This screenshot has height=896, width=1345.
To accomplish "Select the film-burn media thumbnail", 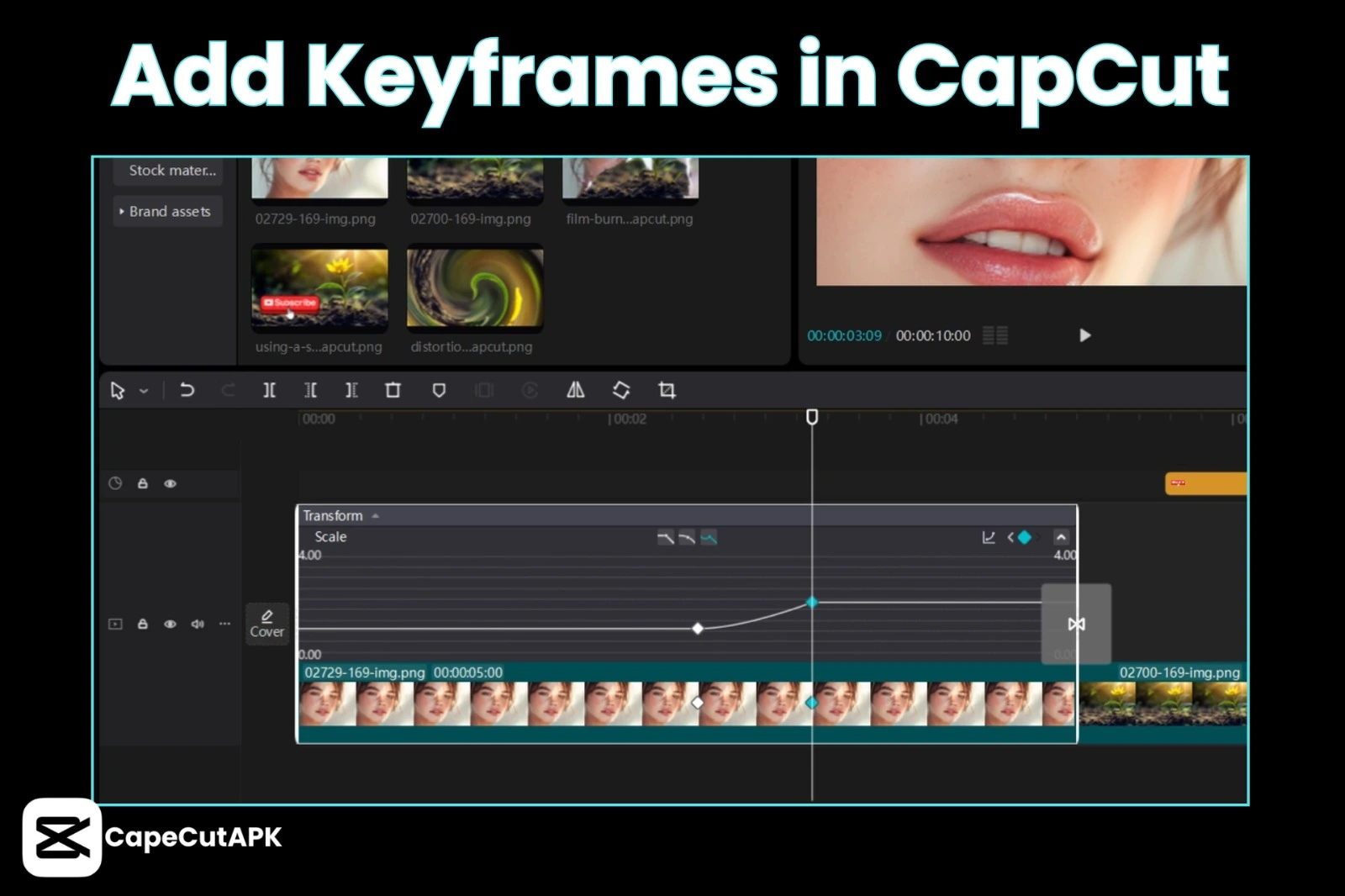I will coord(630,178).
